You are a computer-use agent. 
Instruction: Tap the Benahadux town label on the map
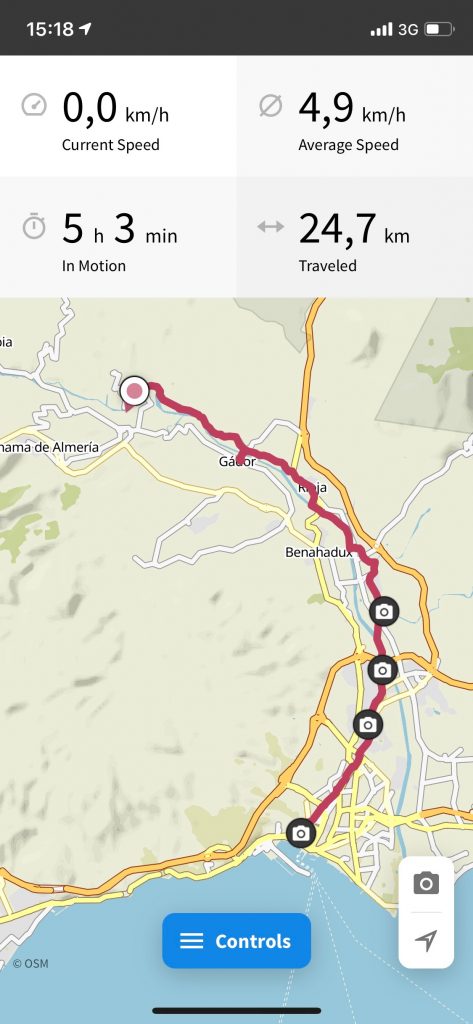click(319, 552)
